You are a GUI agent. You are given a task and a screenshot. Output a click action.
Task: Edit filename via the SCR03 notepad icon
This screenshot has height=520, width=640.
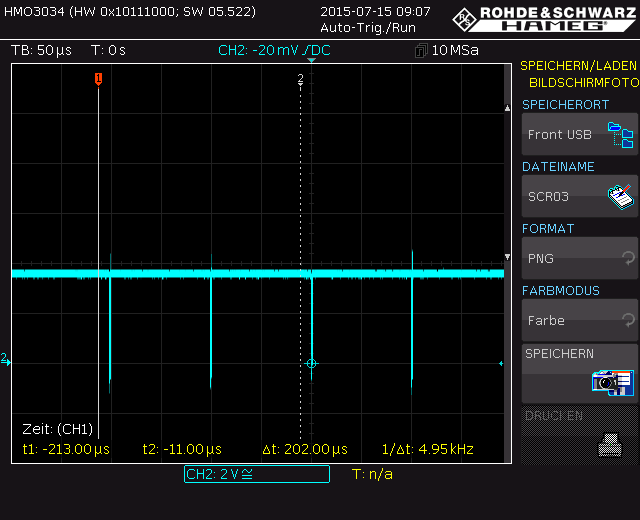coord(620,197)
